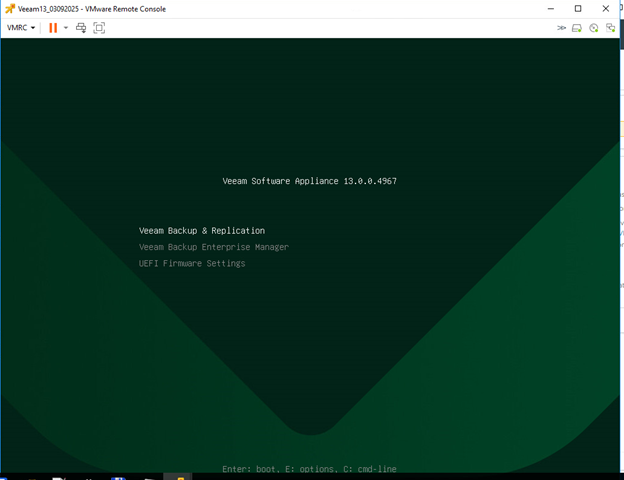
Task: Select Veeam Backup & Replication boot entry
Action: coord(202,231)
